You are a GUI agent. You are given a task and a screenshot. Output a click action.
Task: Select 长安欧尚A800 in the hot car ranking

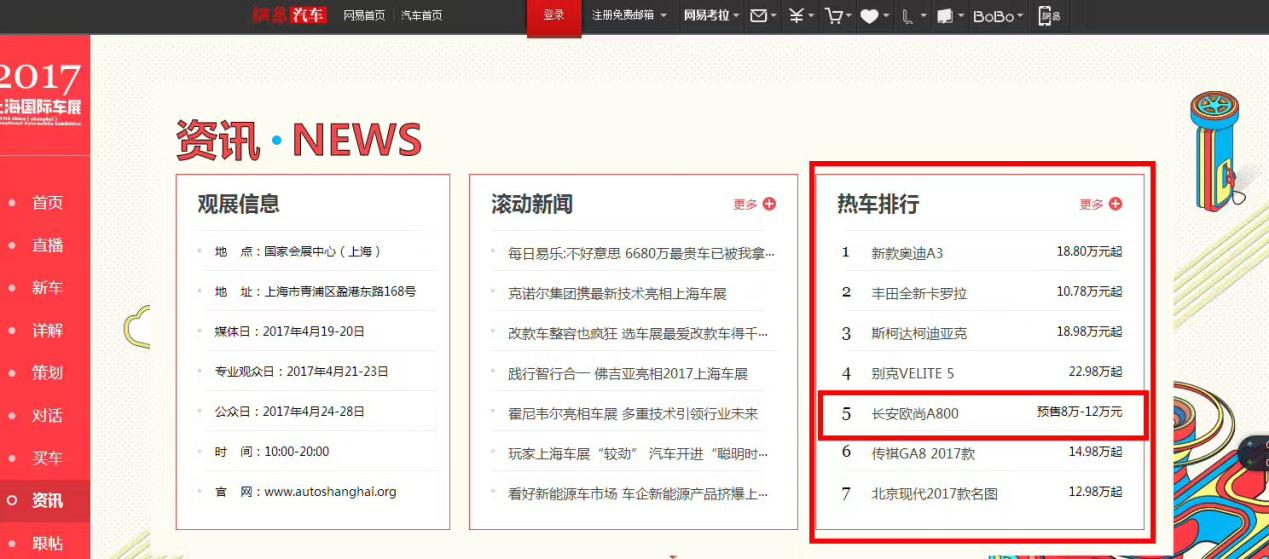click(x=915, y=413)
